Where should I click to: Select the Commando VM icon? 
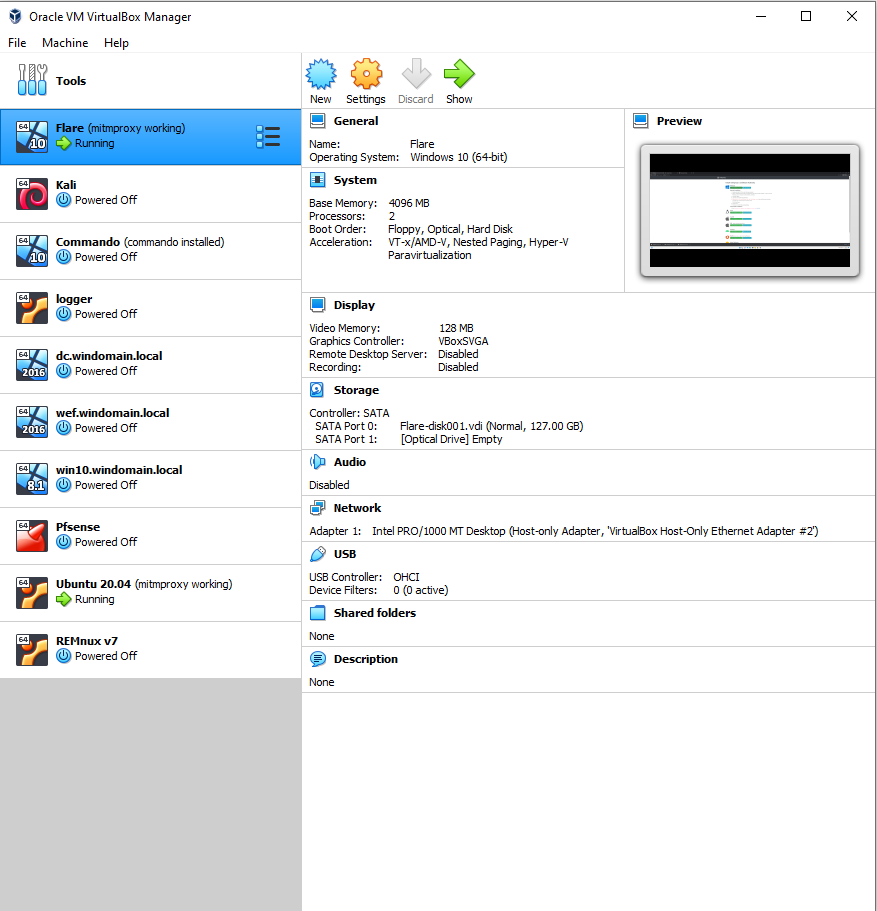(x=32, y=250)
